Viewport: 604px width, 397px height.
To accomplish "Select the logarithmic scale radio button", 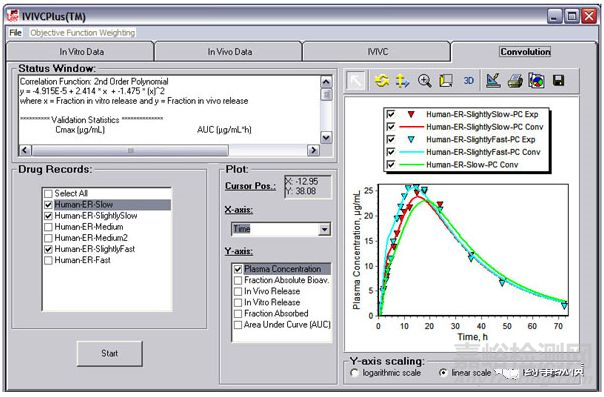I will pyautogui.click(x=354, y=373).
